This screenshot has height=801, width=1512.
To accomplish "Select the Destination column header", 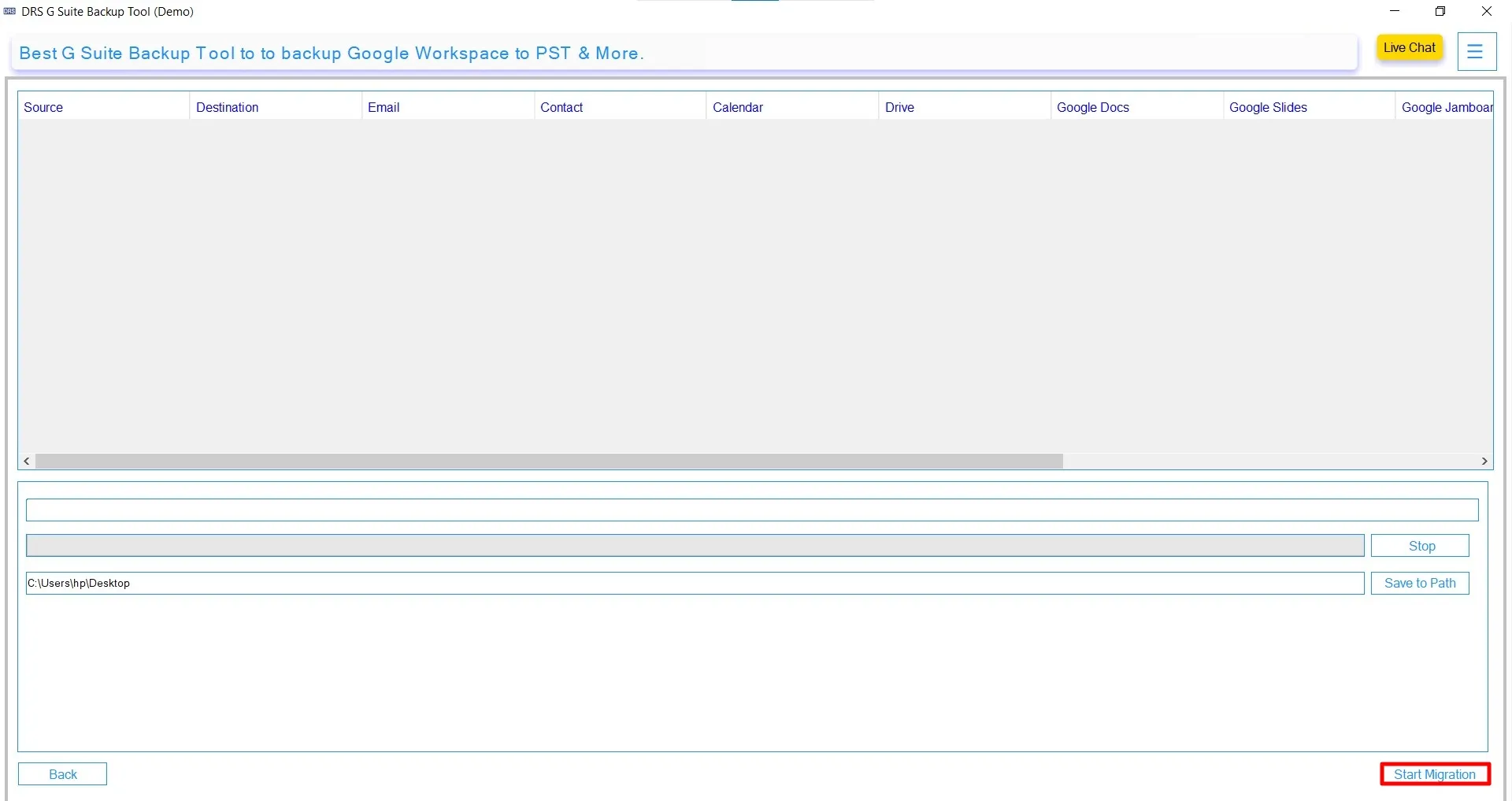I will pyautogui.click(x=276, y=107).
